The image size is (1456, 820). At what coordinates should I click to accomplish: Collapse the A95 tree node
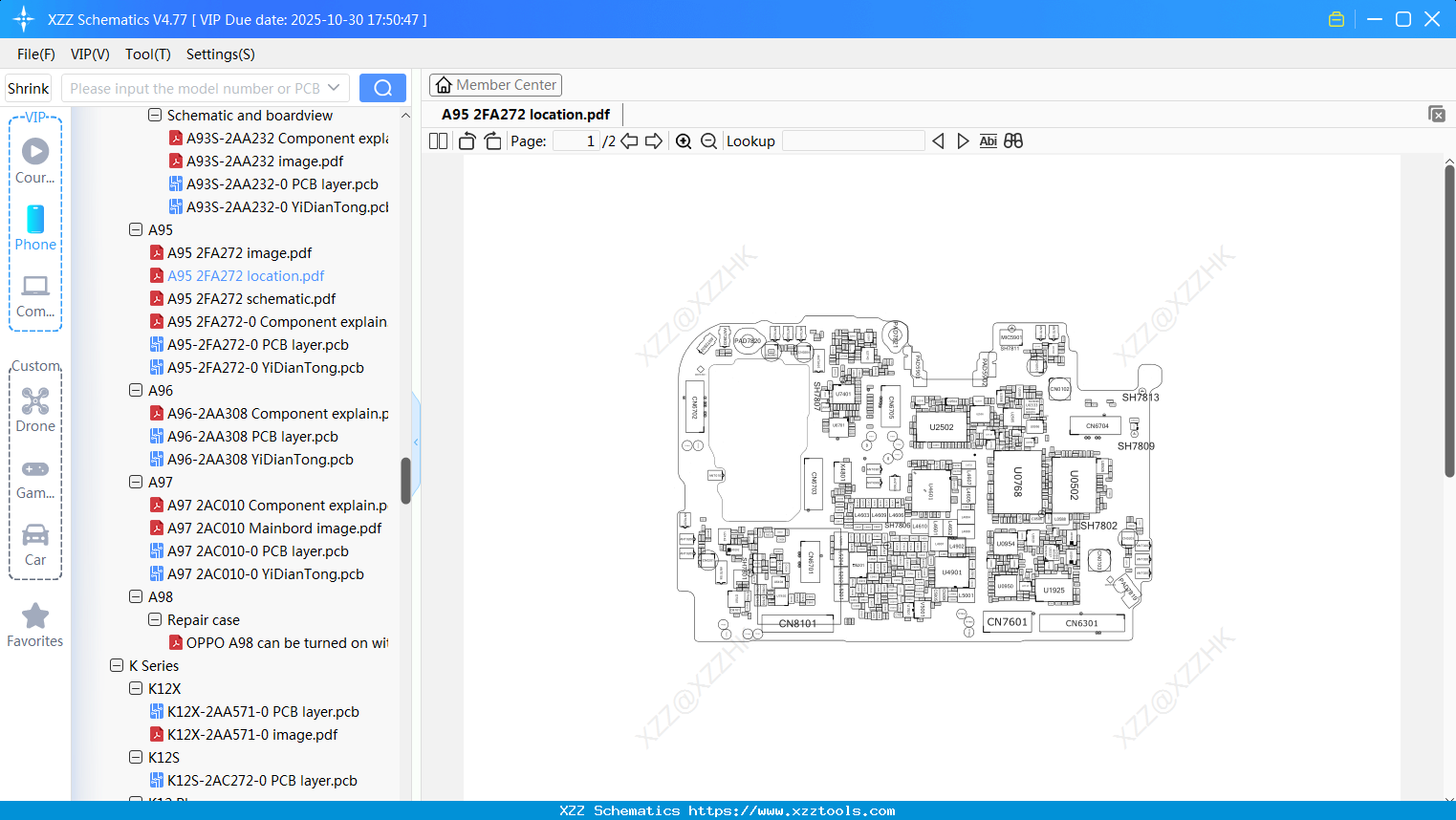(136, 229)
